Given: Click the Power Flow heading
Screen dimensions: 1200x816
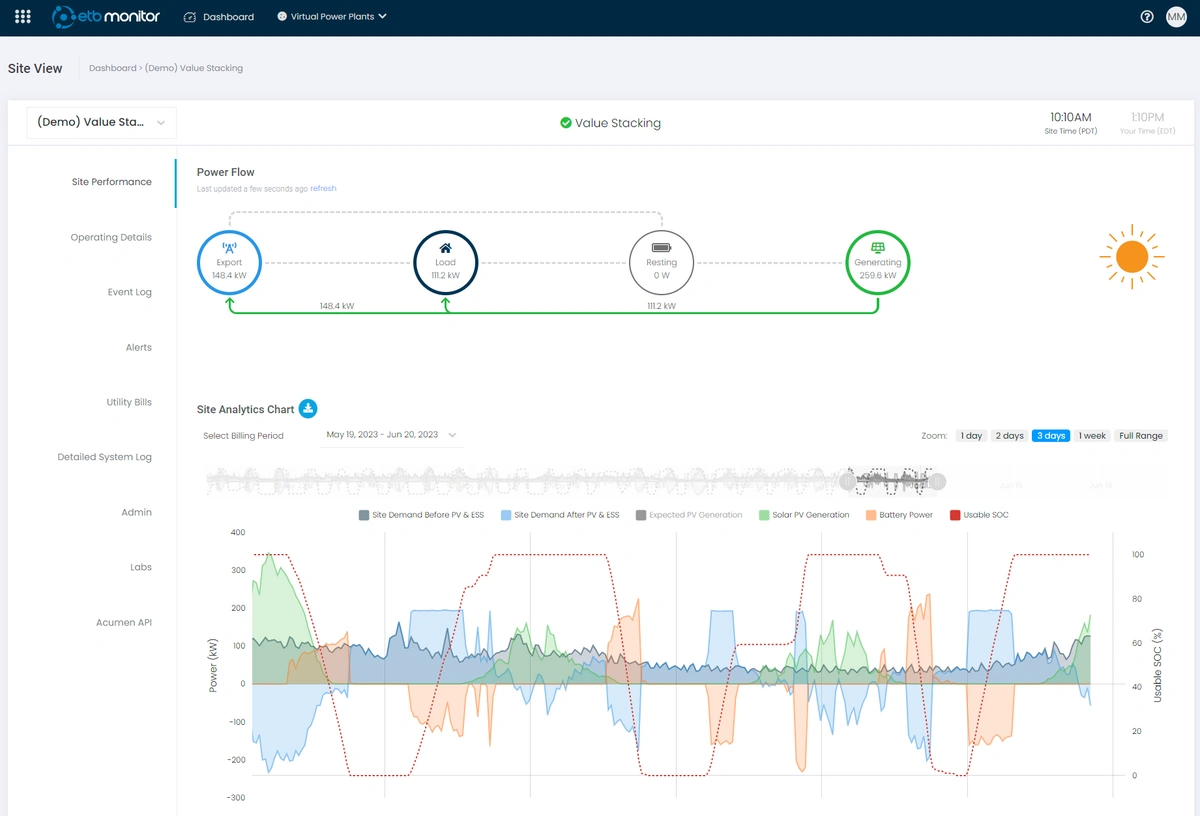Looking at the screenshot, I should pyautogui.click(x=226, y=172).
